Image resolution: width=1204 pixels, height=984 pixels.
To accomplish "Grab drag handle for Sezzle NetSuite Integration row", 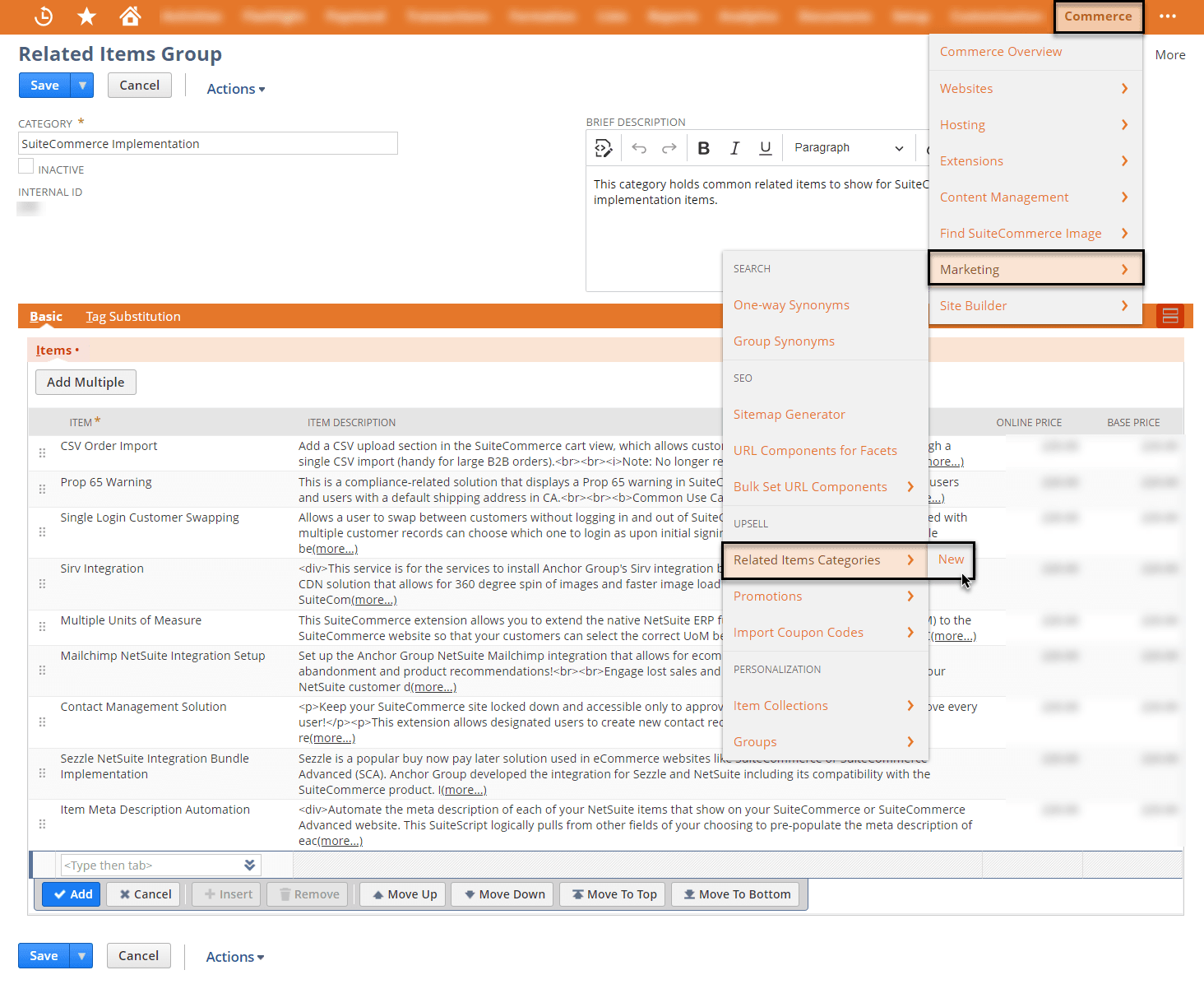I will click(x=42, y=773).
